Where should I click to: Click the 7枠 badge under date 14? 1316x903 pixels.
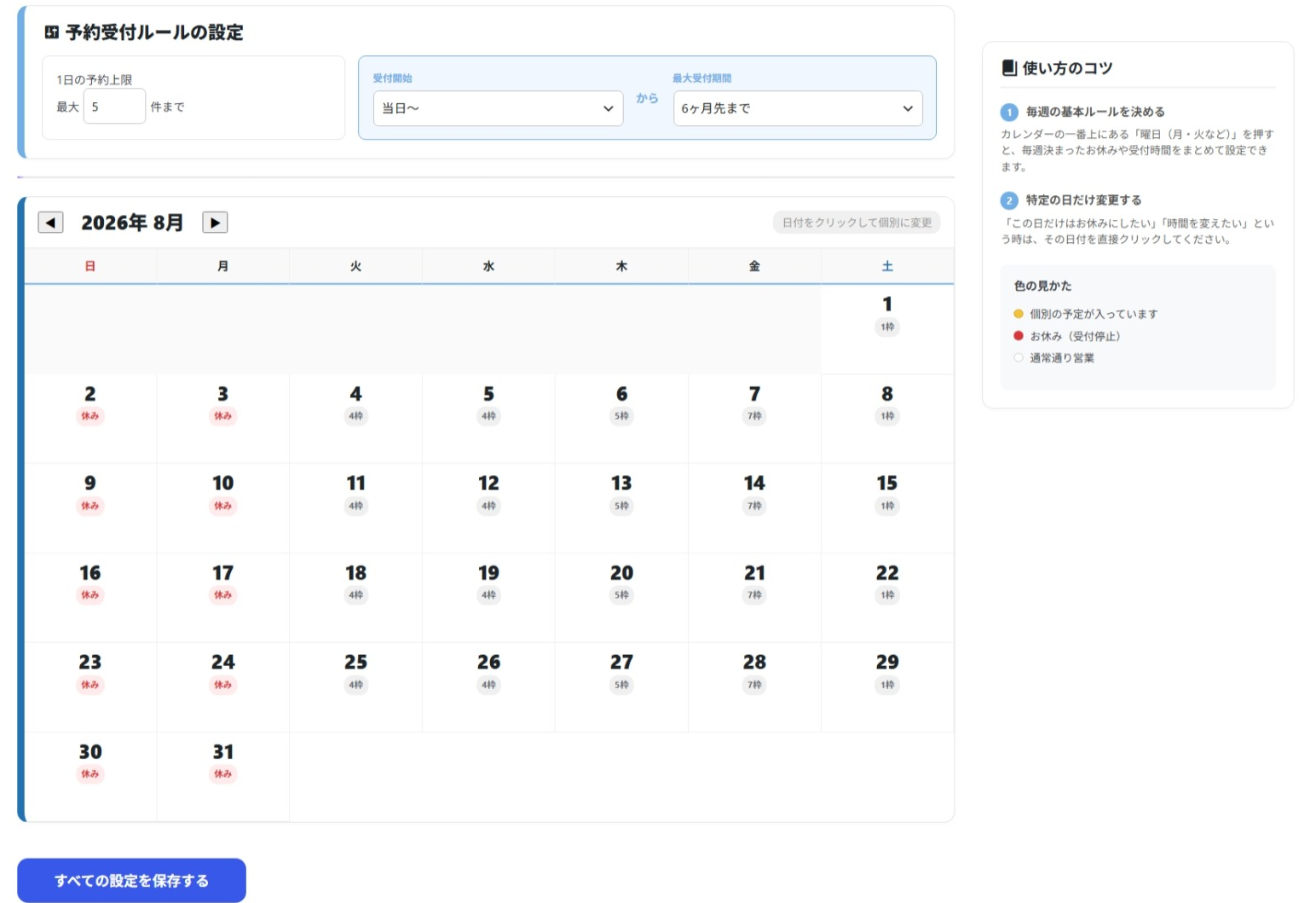755,506
